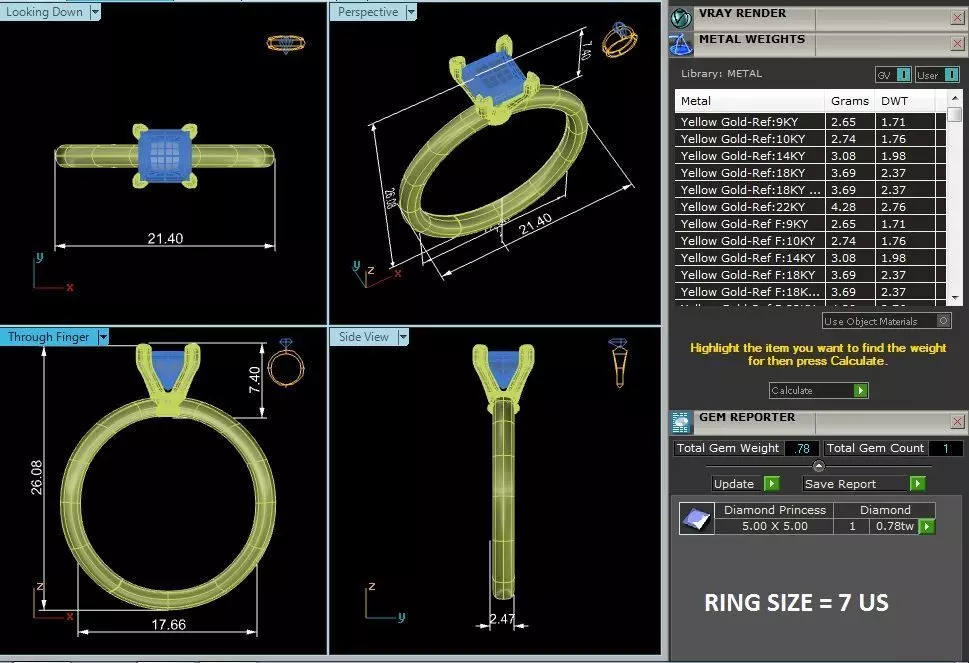Open the Through Finger viewport dropdown
Viewport: 969px width, 663px height.
(103, 337)
